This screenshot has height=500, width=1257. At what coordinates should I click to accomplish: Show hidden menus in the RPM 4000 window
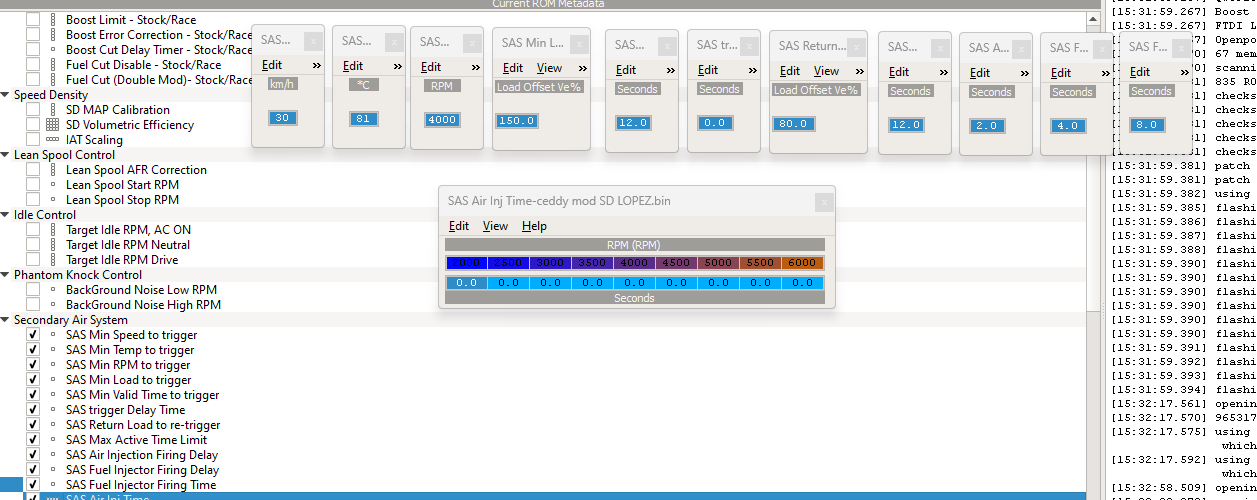(476, 67)
